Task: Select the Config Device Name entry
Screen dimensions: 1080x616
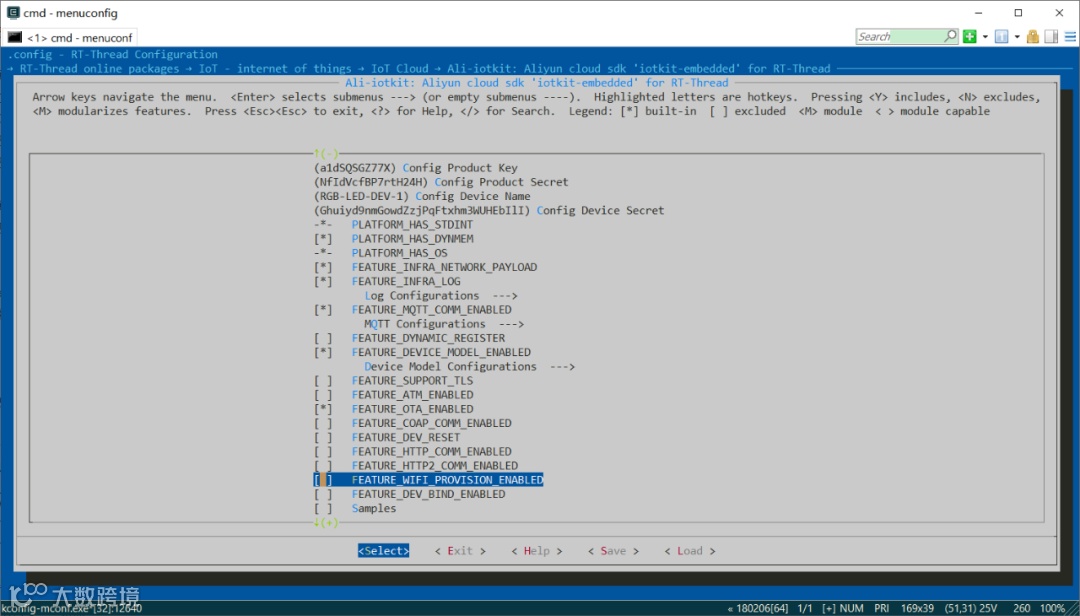Action: (x=422, y=196)
